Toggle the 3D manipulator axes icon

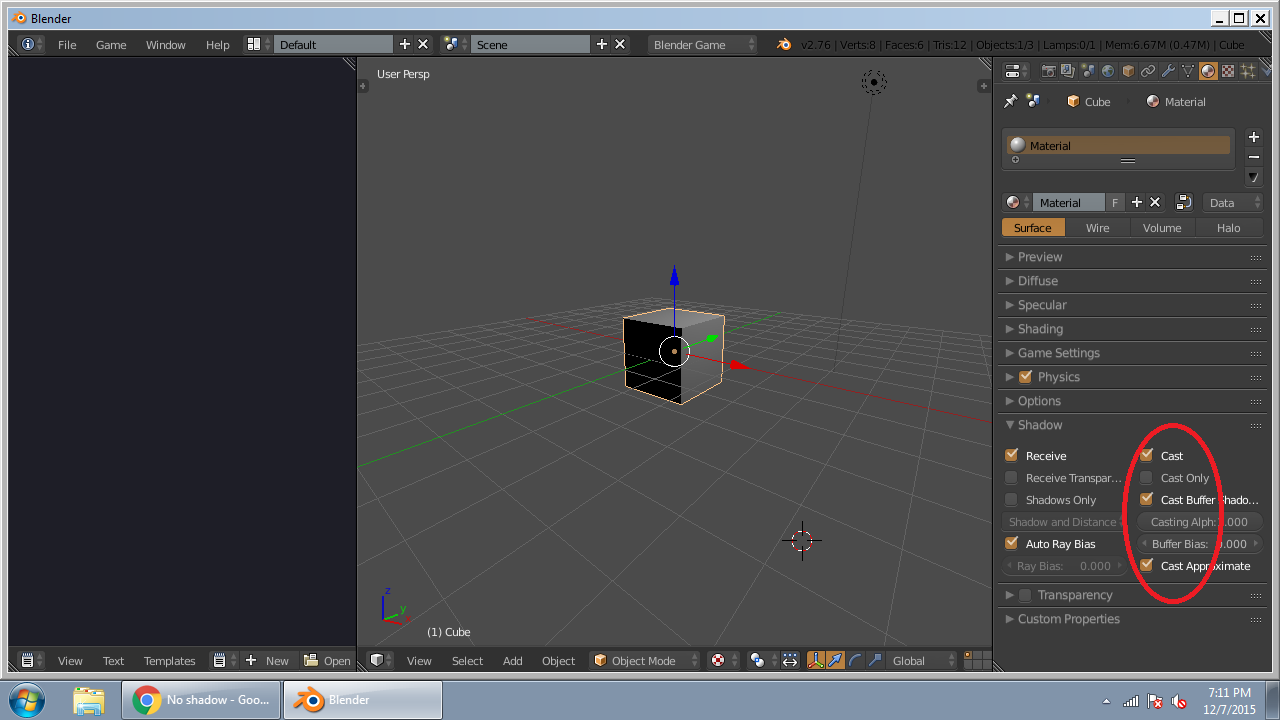pyautogui.click(x=816, y=660)
